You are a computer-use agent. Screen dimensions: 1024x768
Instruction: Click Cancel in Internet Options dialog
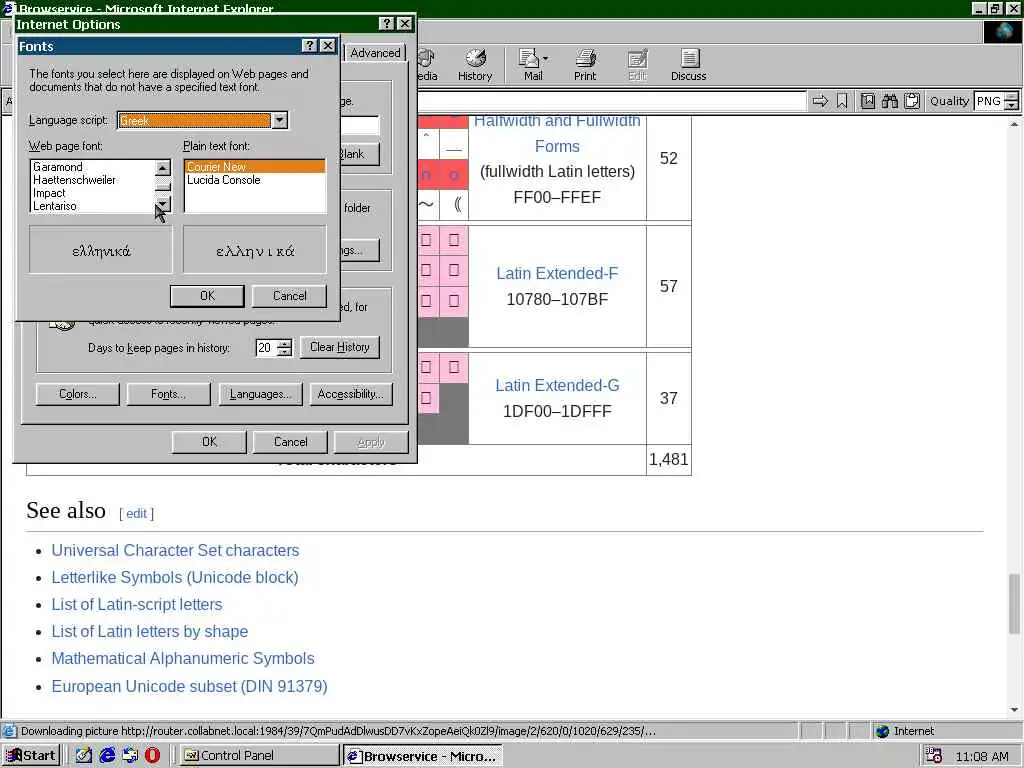click(291, 442)
